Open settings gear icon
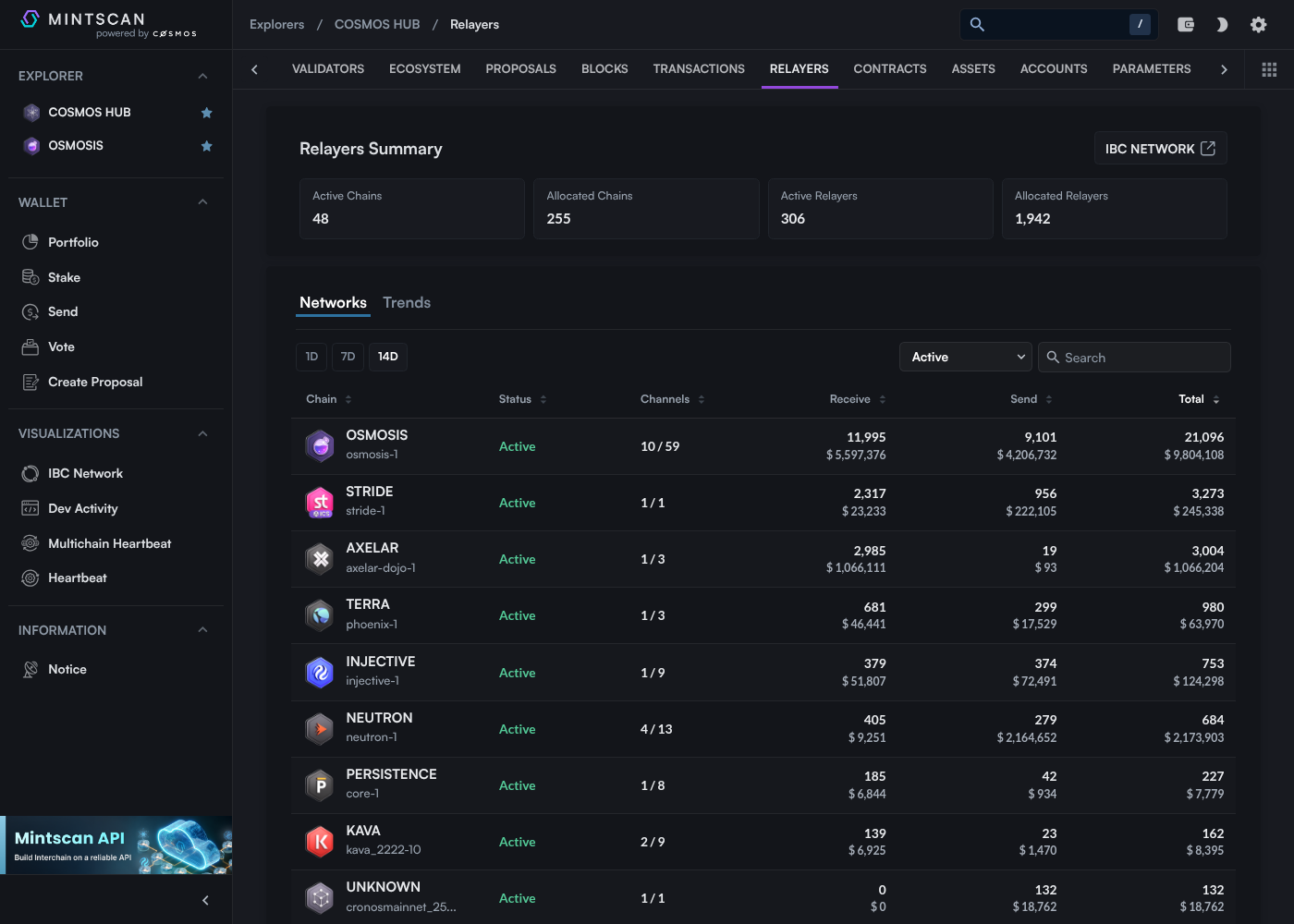This screenshot has height=924, width=1294. point(1258,25)
